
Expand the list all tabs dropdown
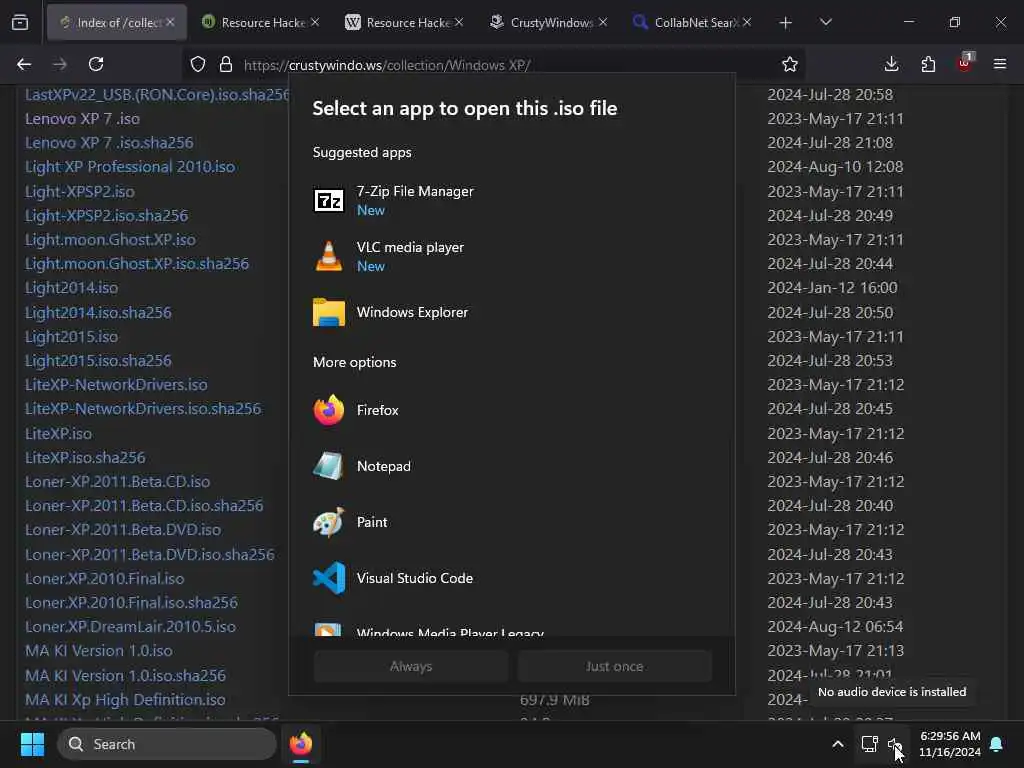click(x=825, y=23)
